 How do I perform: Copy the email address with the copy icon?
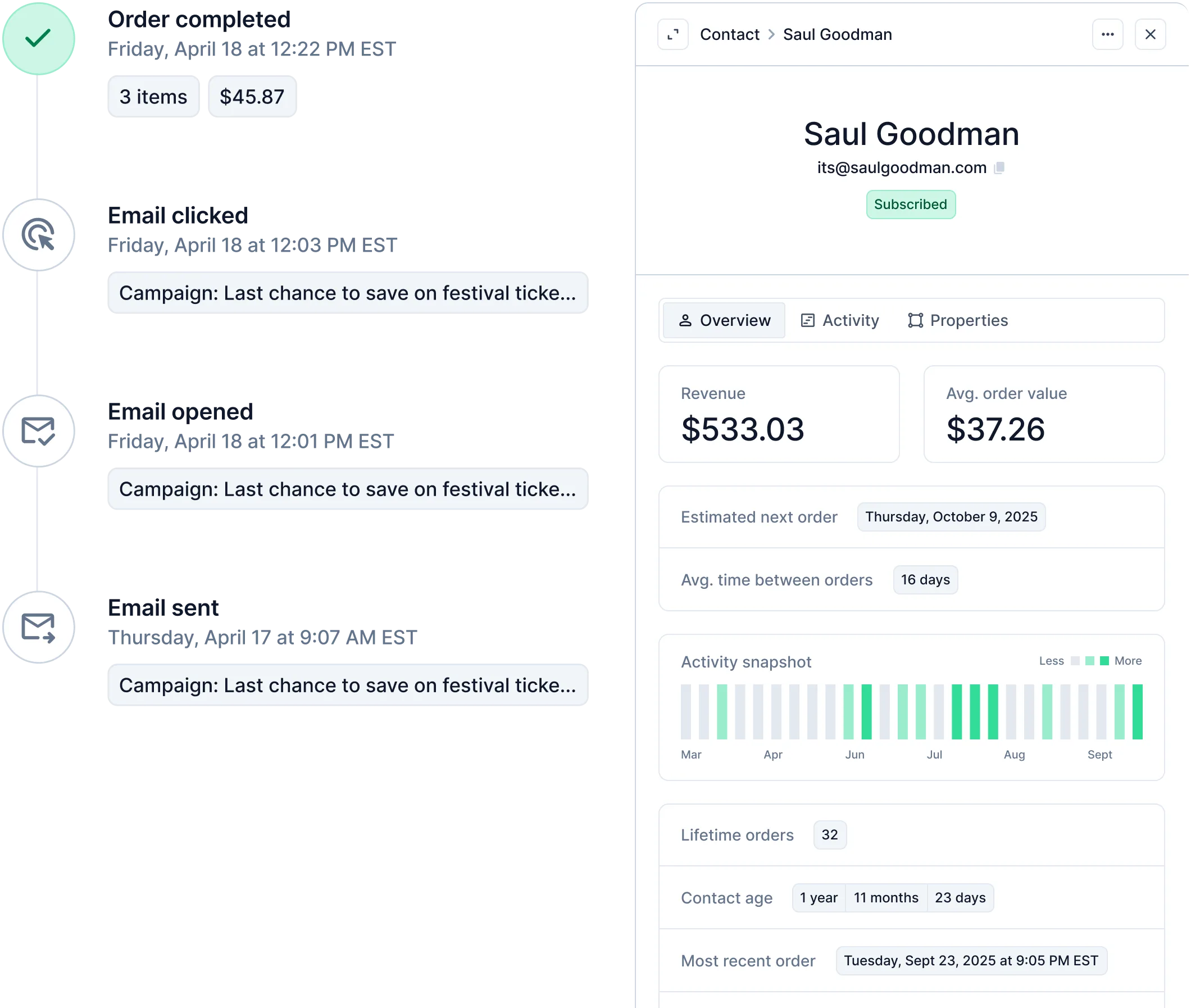[x=999, y=168]
